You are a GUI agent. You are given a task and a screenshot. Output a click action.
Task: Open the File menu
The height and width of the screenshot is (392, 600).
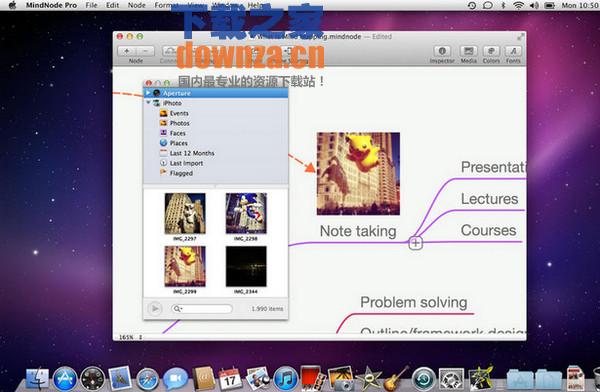point(91,5)
